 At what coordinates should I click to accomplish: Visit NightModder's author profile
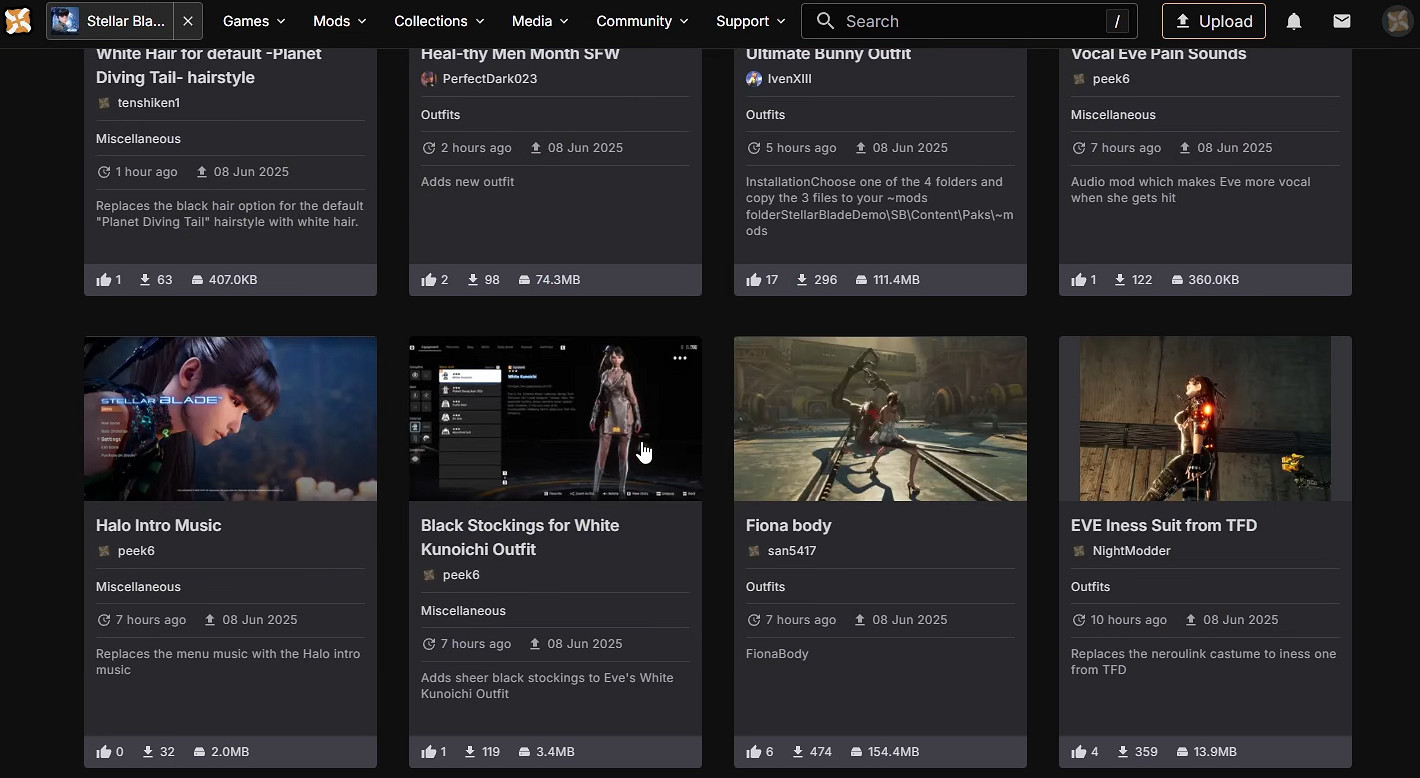click(1131, 551)
